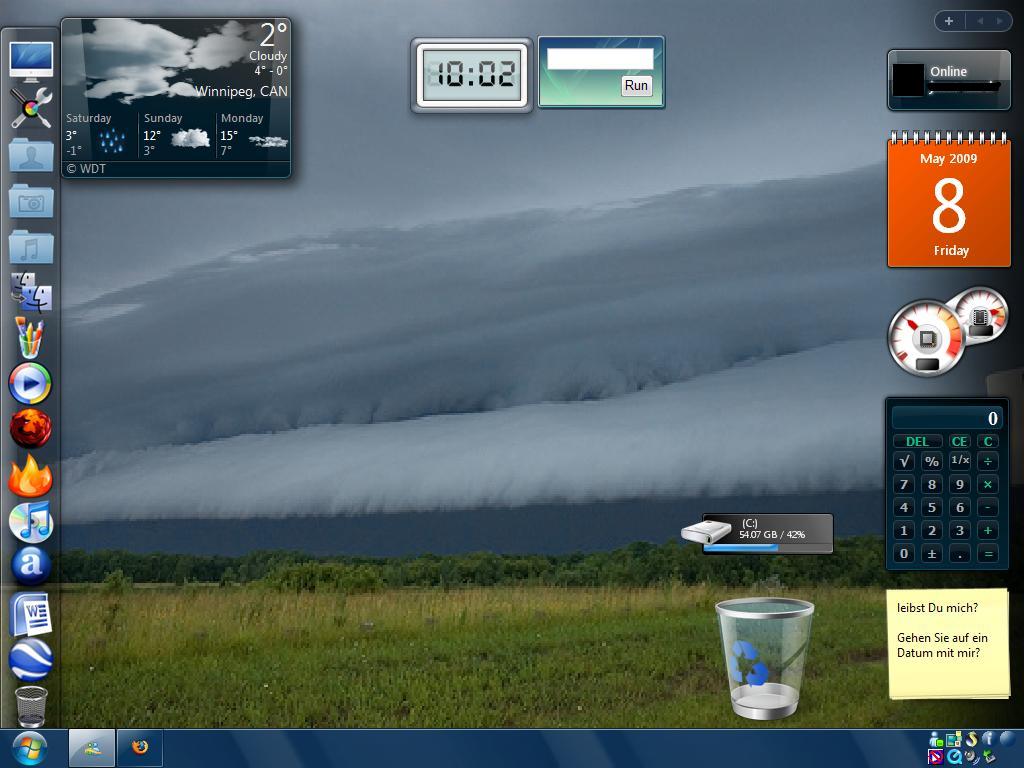The image size is (1024, 768).
Task: Open the music folder in dock
Action: [31, 247]
